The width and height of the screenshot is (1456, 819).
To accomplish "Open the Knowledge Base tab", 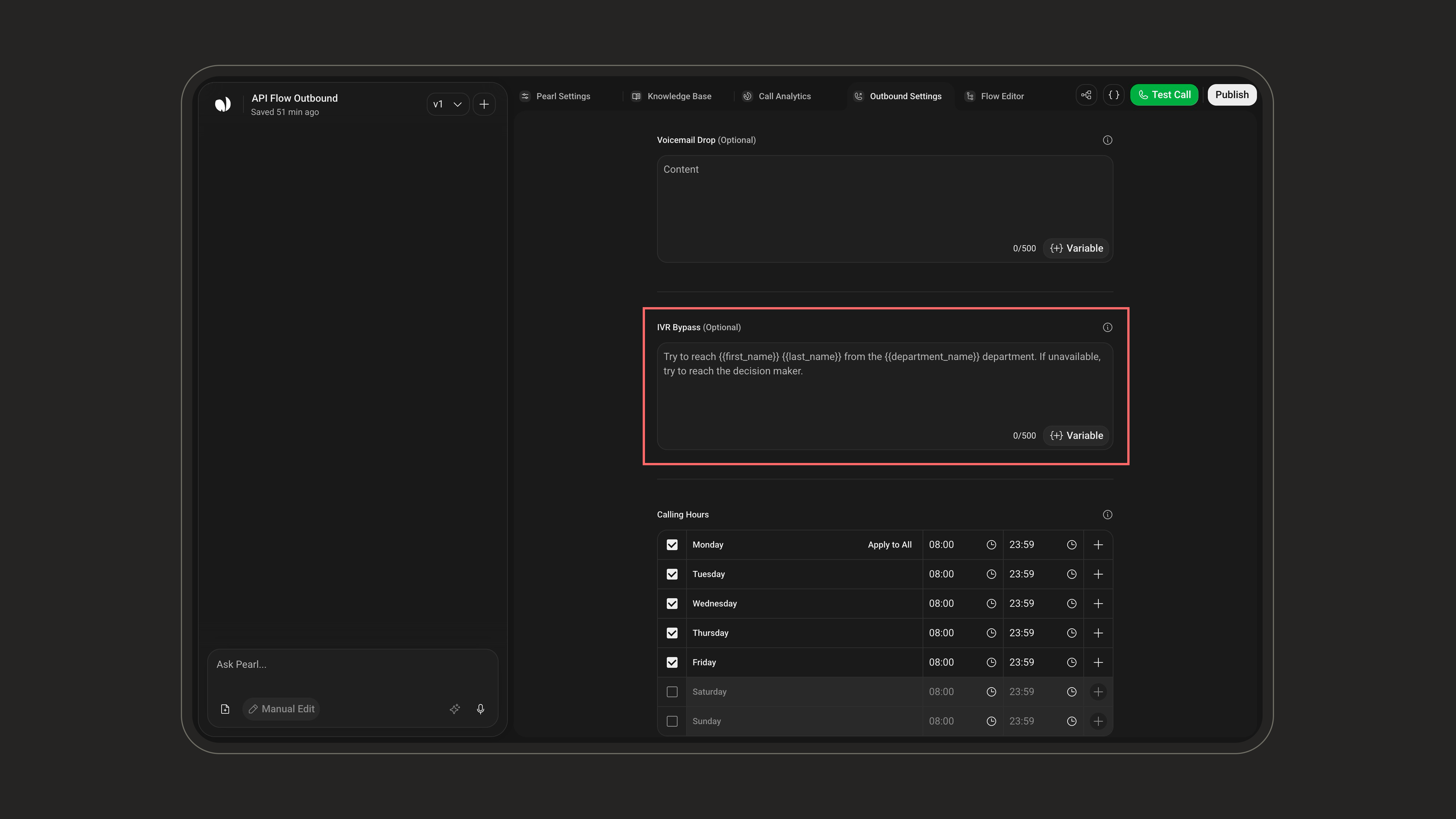I will (x=671, y=96).
